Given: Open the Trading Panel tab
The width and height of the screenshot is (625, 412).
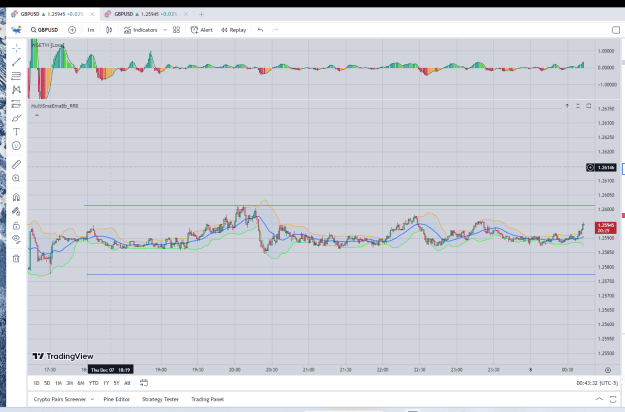Looking at the screenshot, I should point(207,399).
